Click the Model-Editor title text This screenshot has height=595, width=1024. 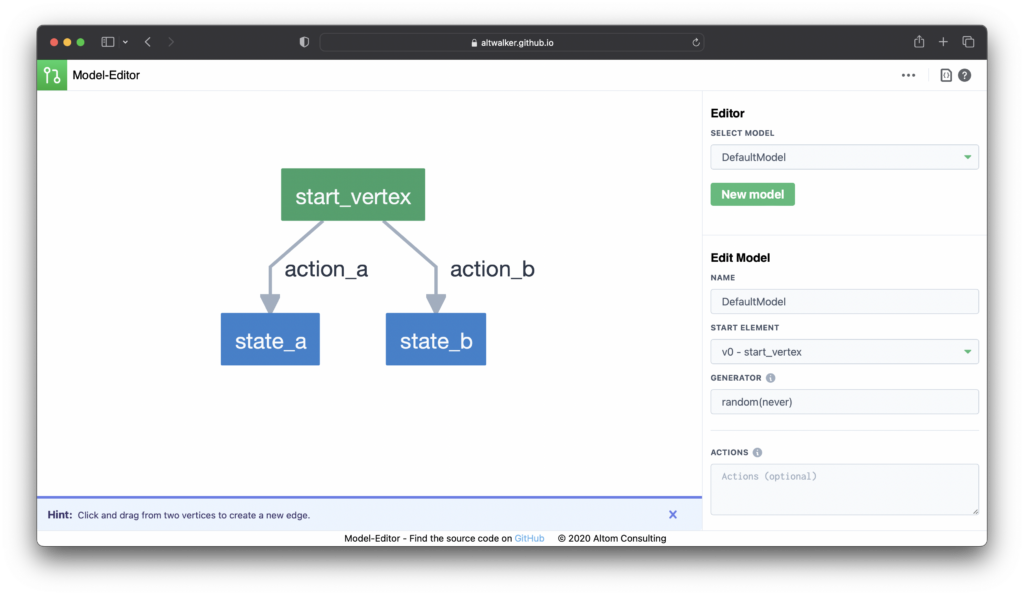[x=106, y=75]
